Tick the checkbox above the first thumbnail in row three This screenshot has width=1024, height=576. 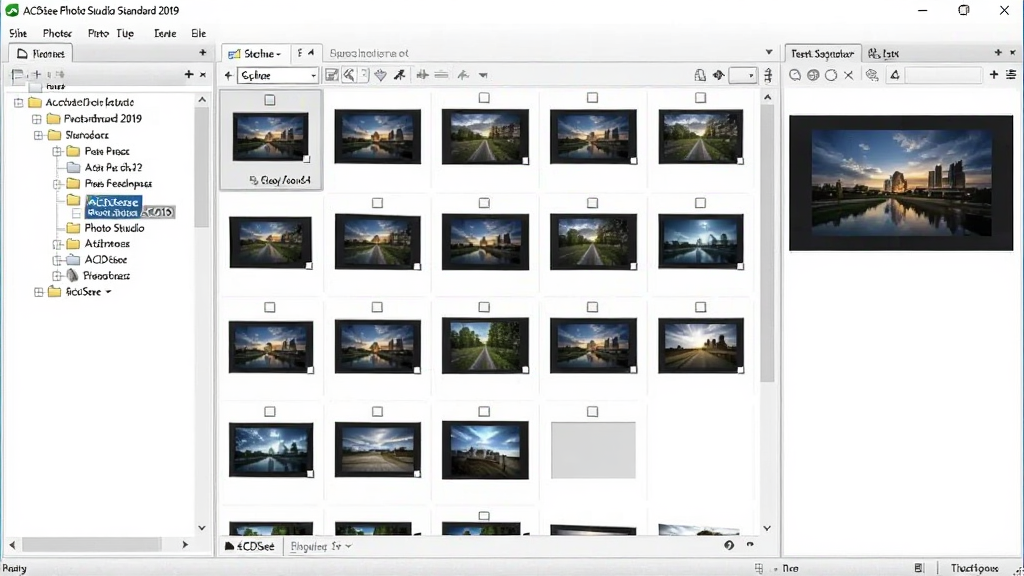coord(270,307)
